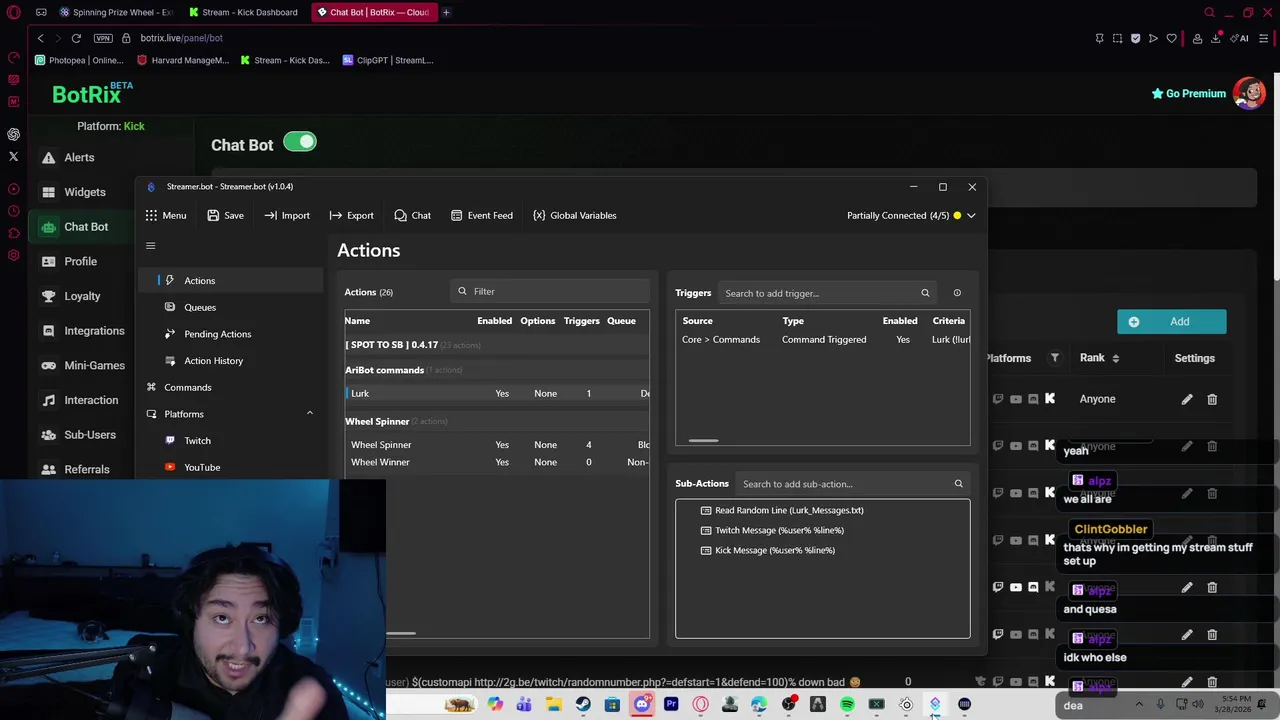Reload the botrix.live page
The width and height of the screenshot is (1280, 720).
pos(76,38)
